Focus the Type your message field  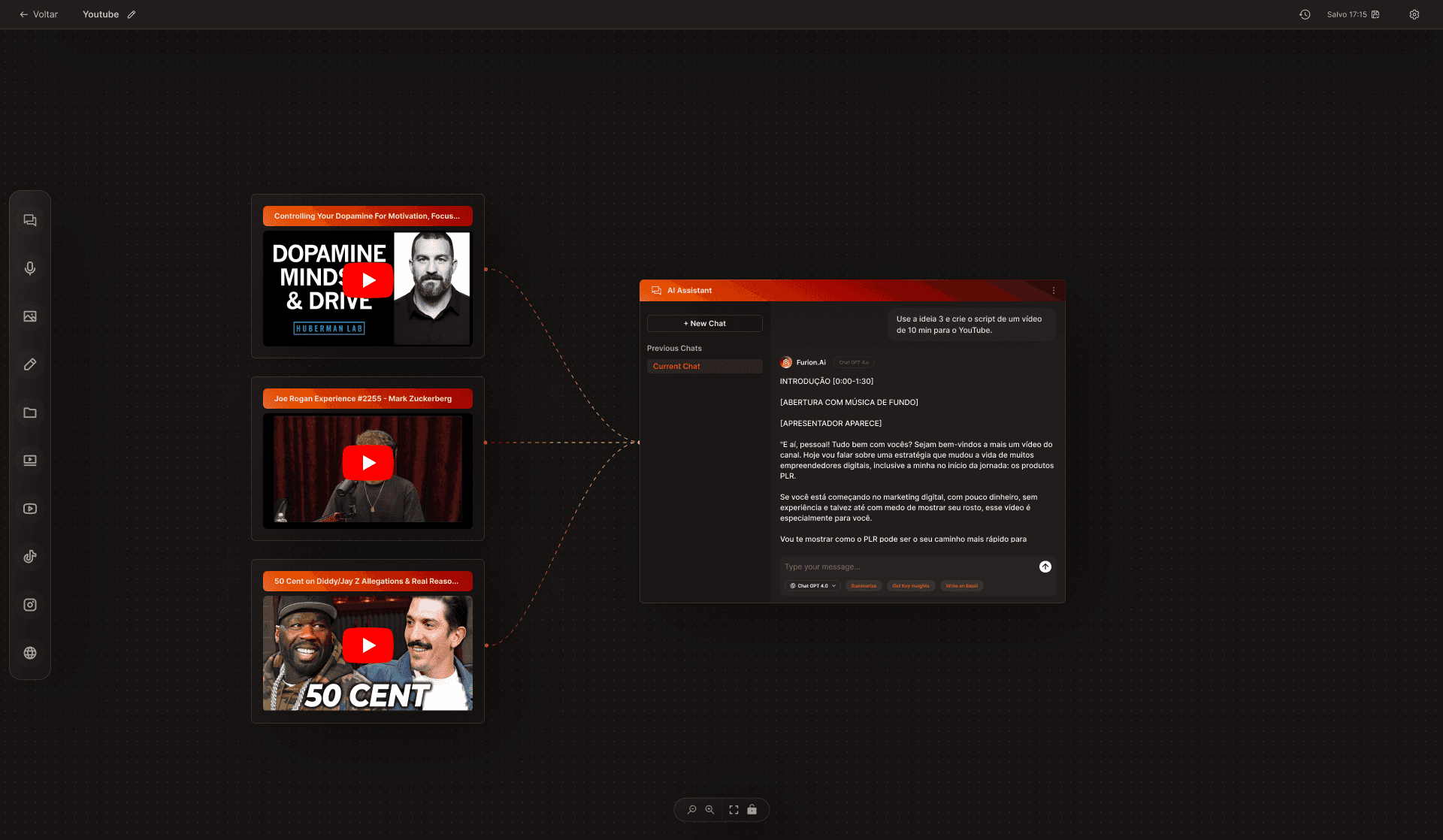tap(909, 567)
